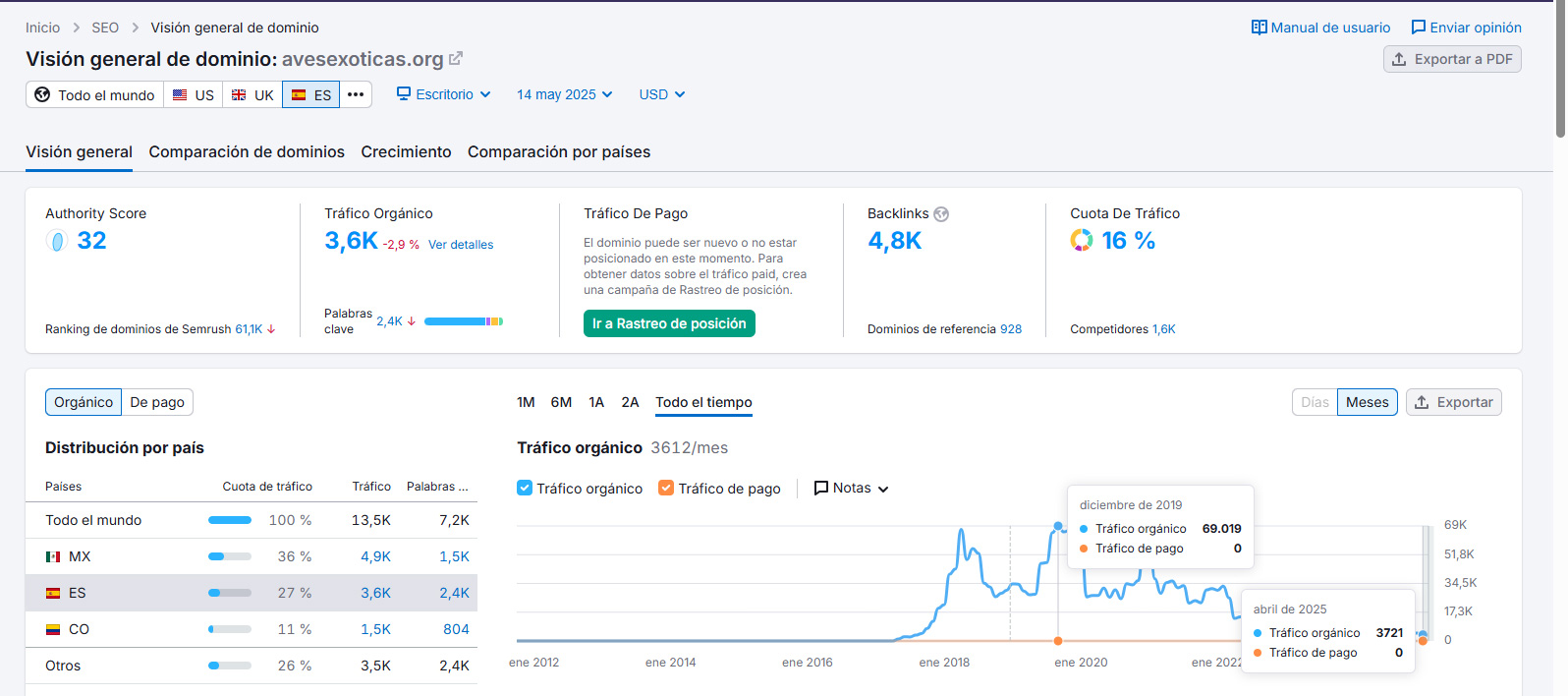Click the Cuota De Tráfico donut icon
Screen dimensions: 1568x696
[x=1082, y=241]
